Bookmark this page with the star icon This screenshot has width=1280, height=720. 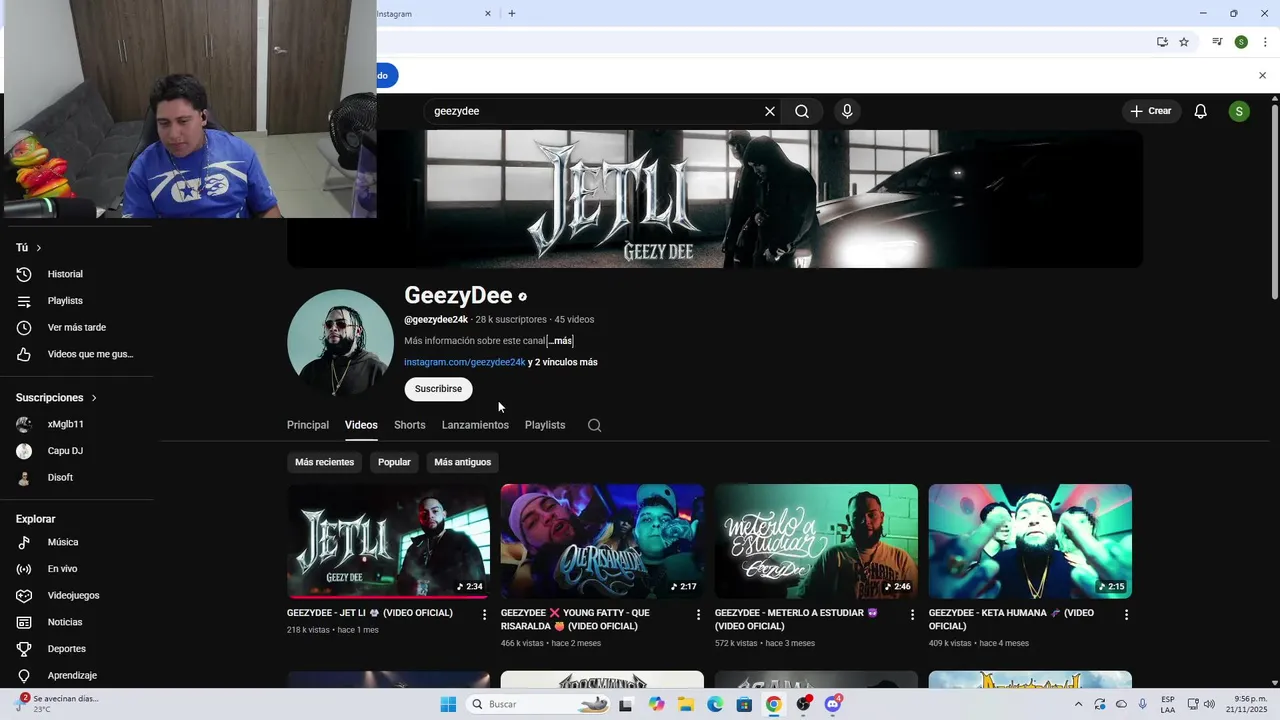pos(1184,42)
